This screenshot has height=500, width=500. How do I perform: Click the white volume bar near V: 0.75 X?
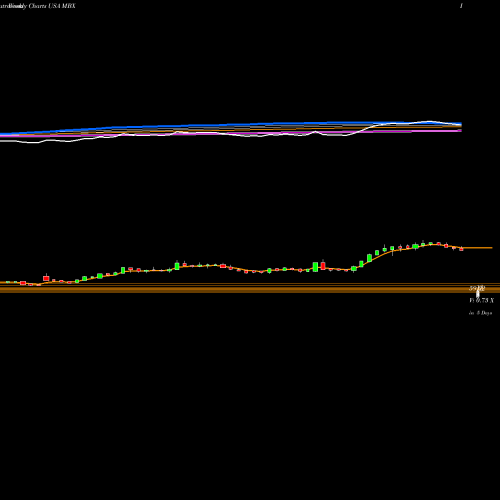pos(478,294)
